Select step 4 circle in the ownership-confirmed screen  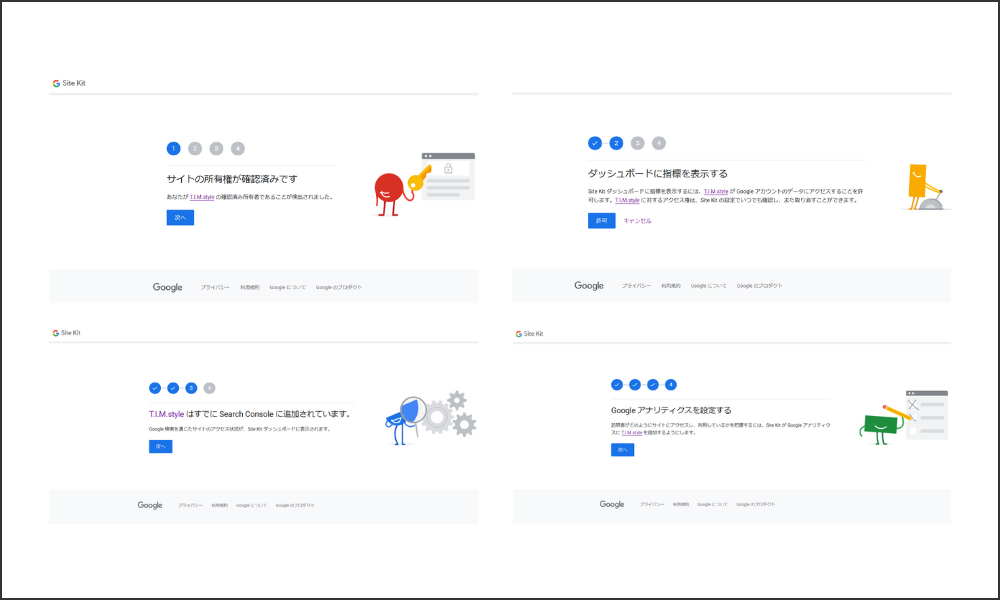238,149
